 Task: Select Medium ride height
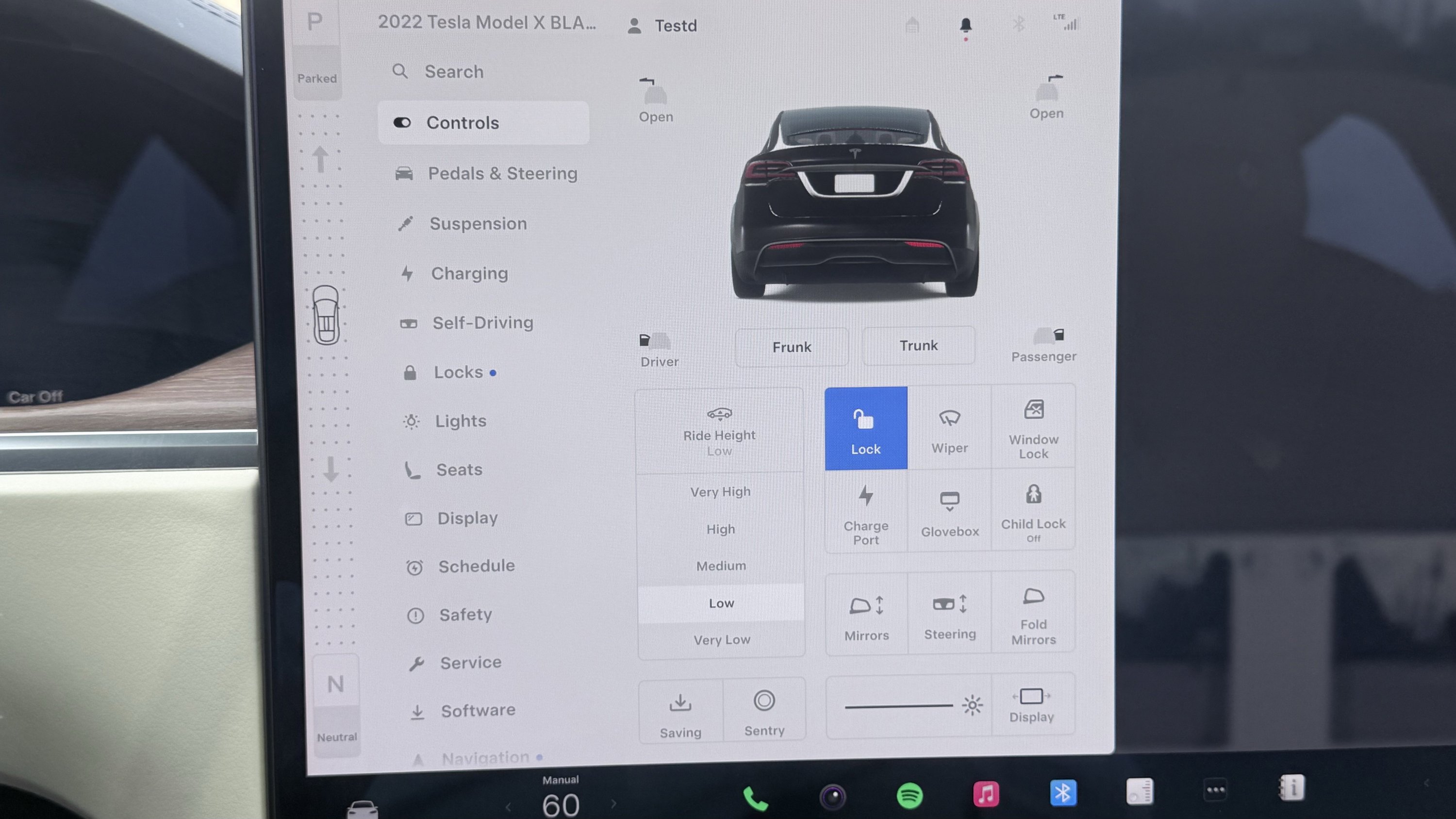tap(721, 566)
